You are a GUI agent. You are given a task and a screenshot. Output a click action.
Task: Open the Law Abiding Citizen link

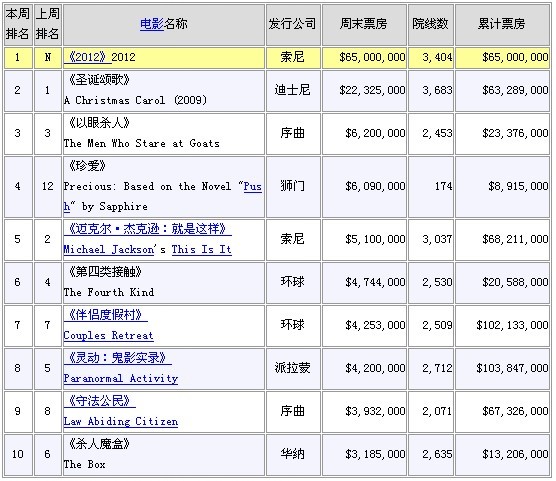point(121,422)
